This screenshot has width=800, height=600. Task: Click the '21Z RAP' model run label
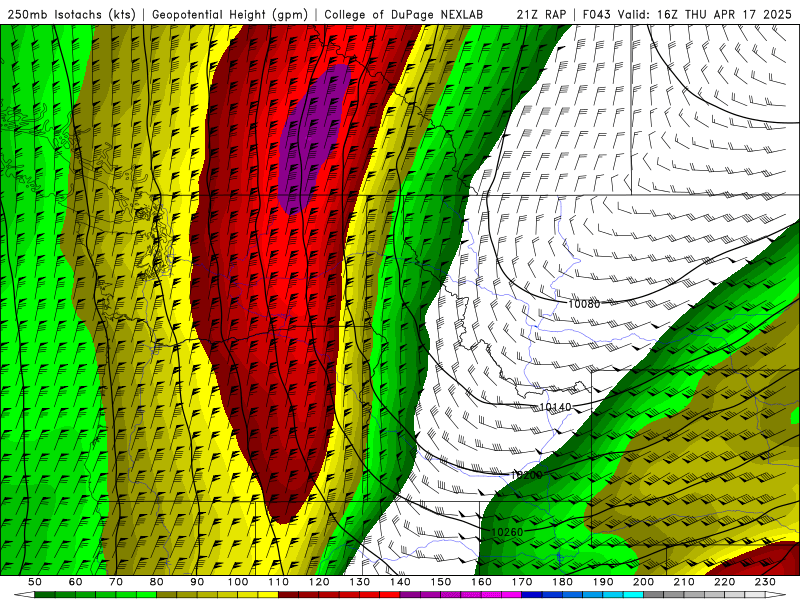click(541, 14)
